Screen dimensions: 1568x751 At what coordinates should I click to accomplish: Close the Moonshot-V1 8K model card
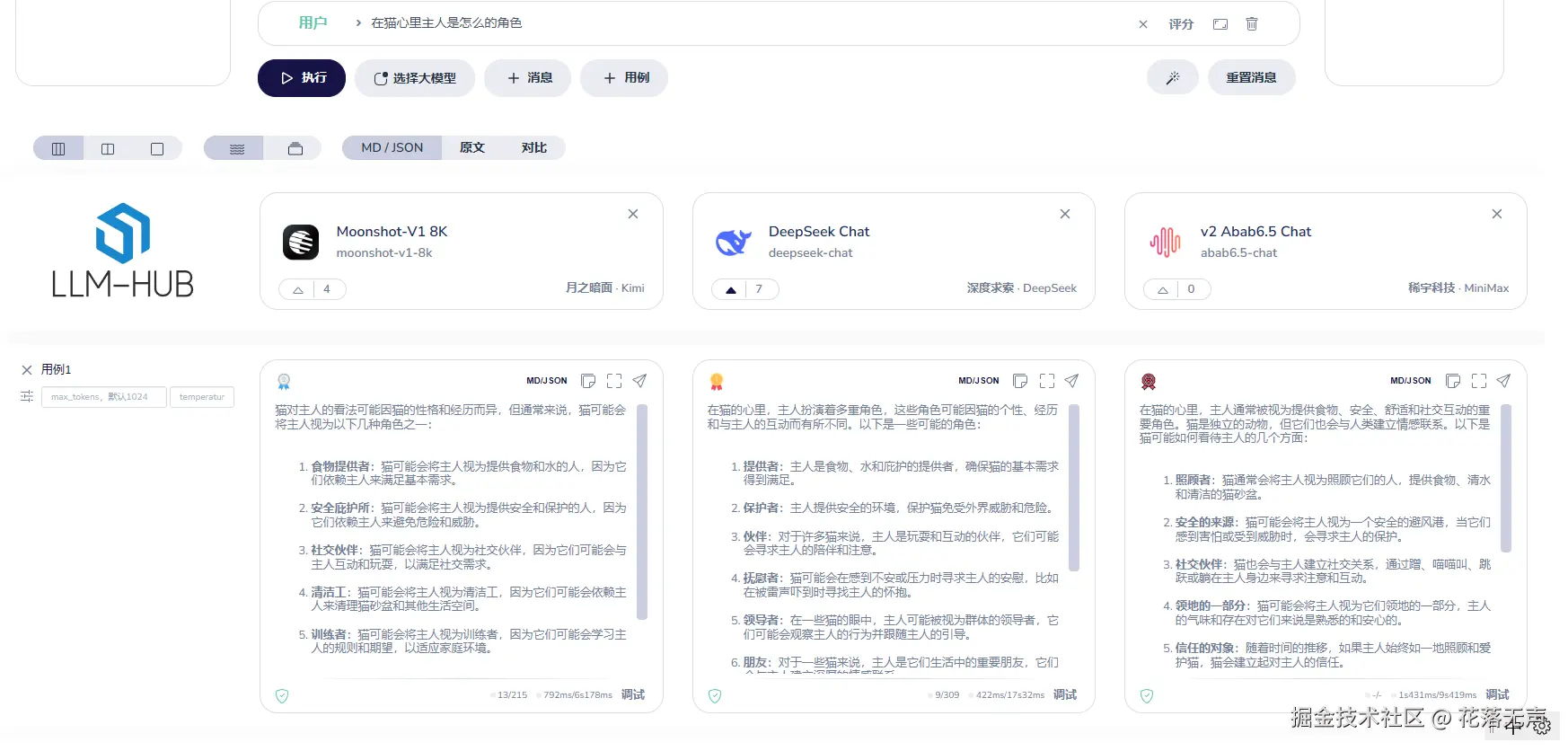point(633,214)
